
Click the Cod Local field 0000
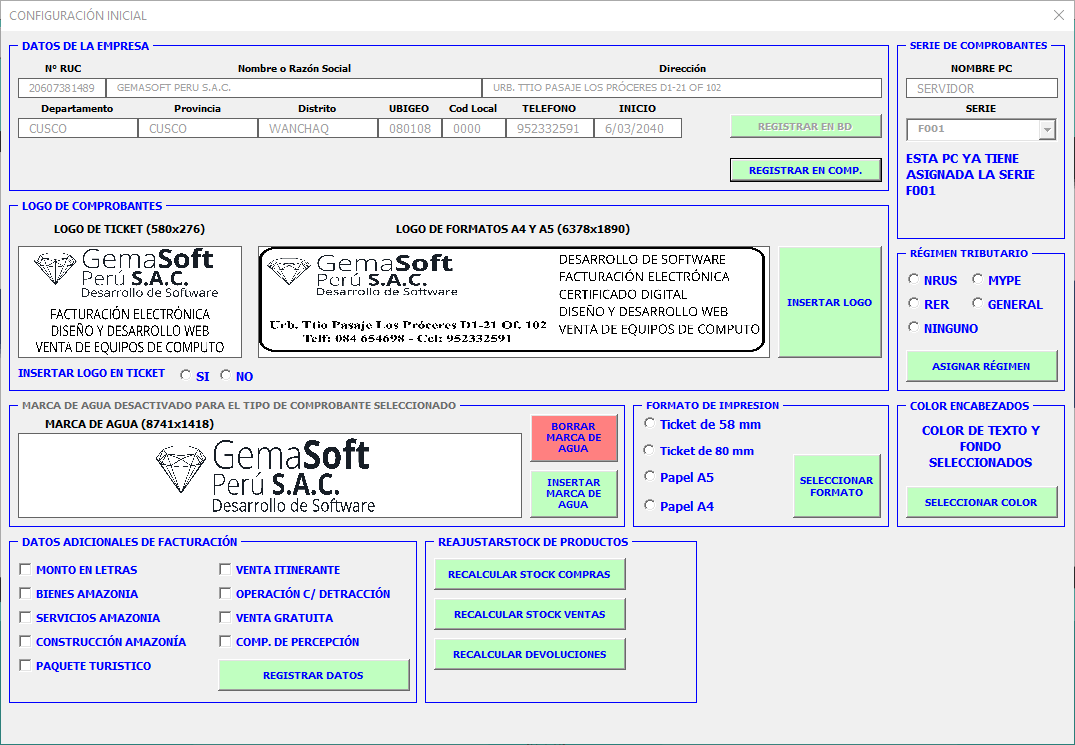[x=474, y=128]
